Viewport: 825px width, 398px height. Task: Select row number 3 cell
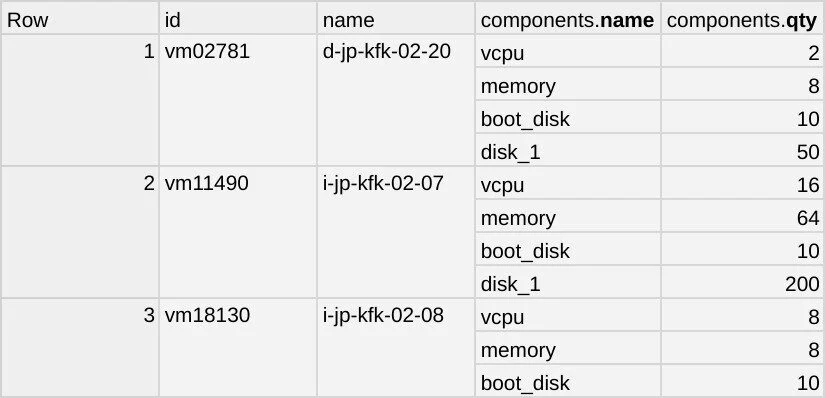click(79, 347)
